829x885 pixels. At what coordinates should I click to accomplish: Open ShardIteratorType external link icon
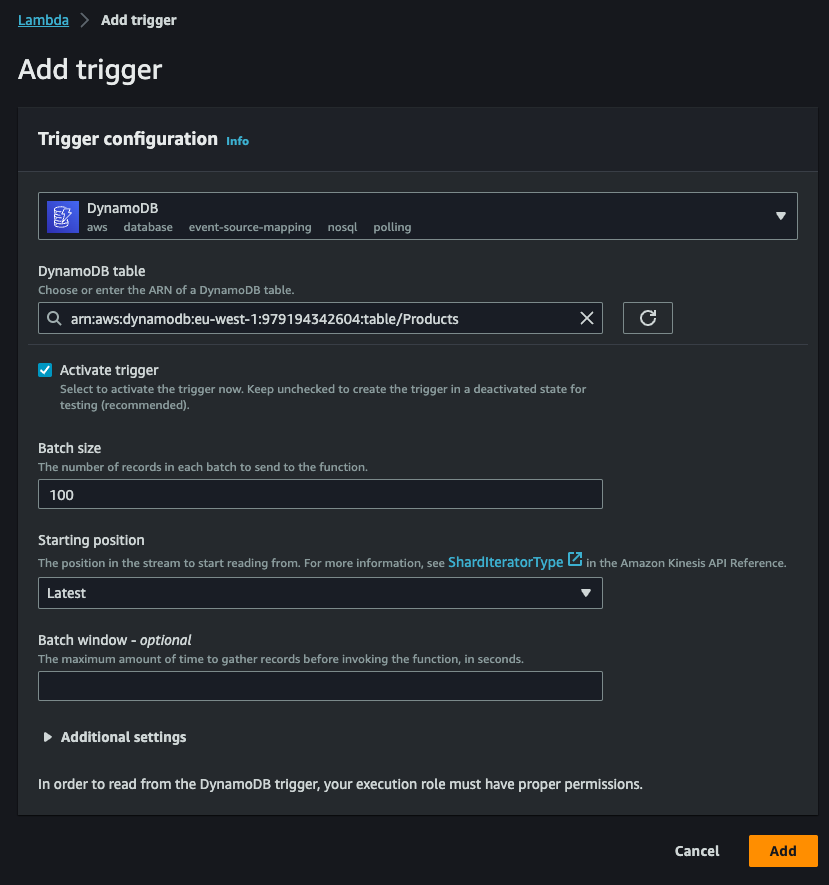[574, 559]
